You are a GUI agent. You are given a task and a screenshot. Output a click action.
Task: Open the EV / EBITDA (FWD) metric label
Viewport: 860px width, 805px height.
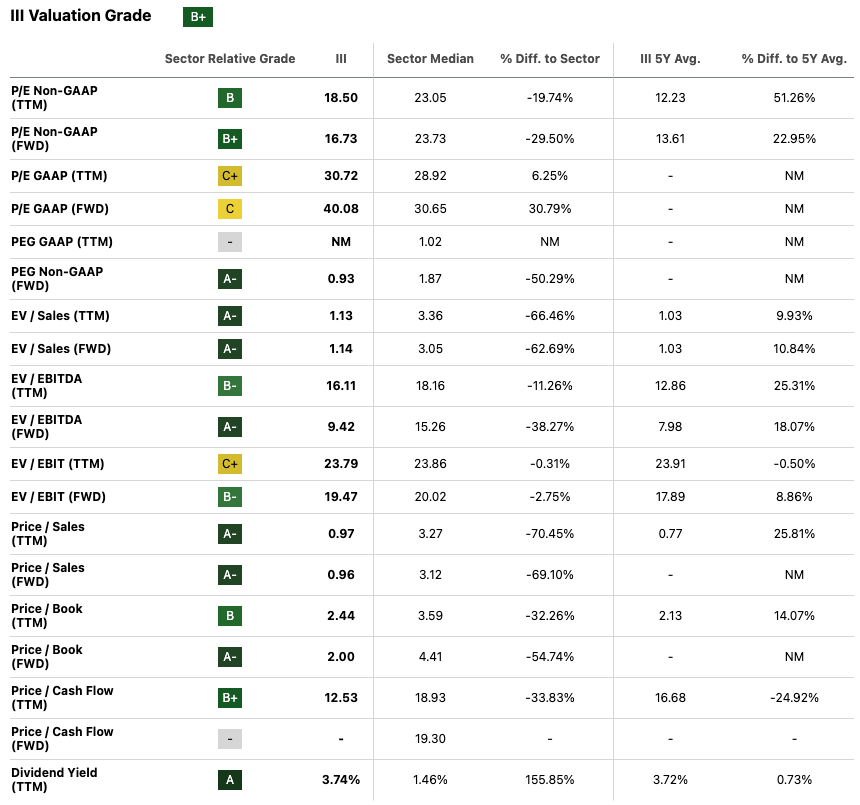click(46, 427)
